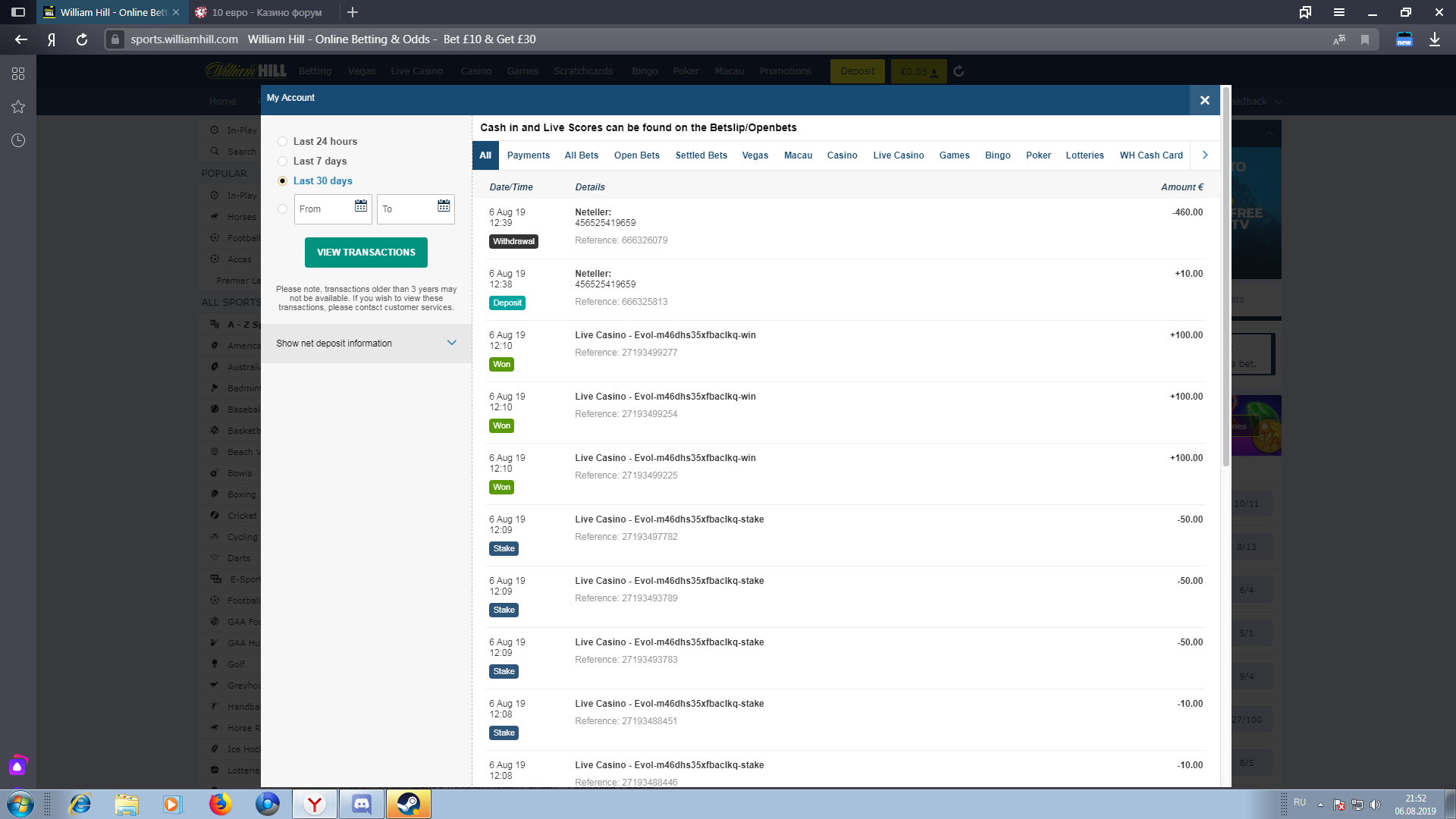This screenshot has height=819, width=1456.
Task: Open File Explorer from taskbar
Action: coord(127,804)
